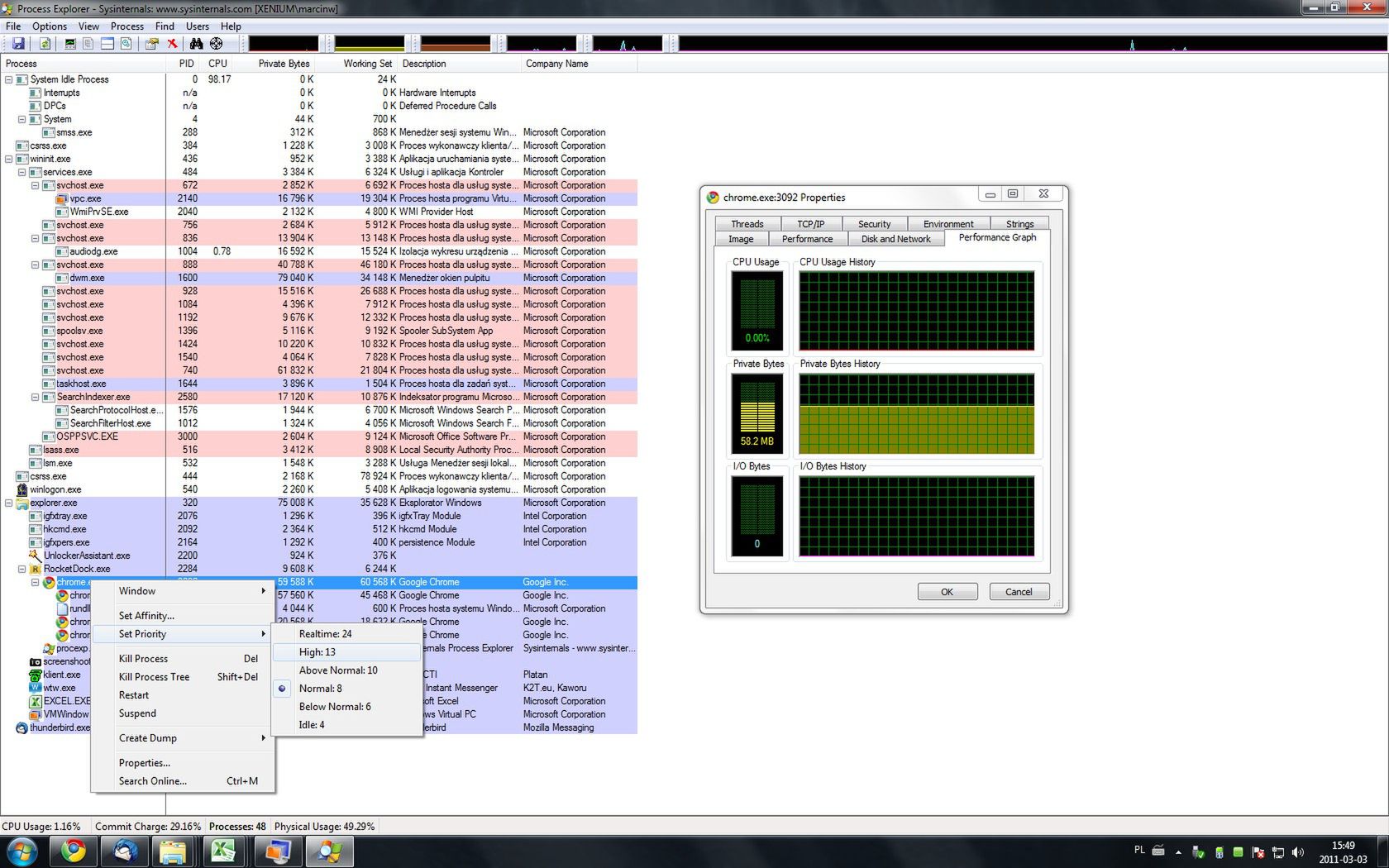The height and width of the screenshot is (868, 1389).
Task: Sort by the Working Set column header
Action: pyautogui.click(x=357, y=64)
